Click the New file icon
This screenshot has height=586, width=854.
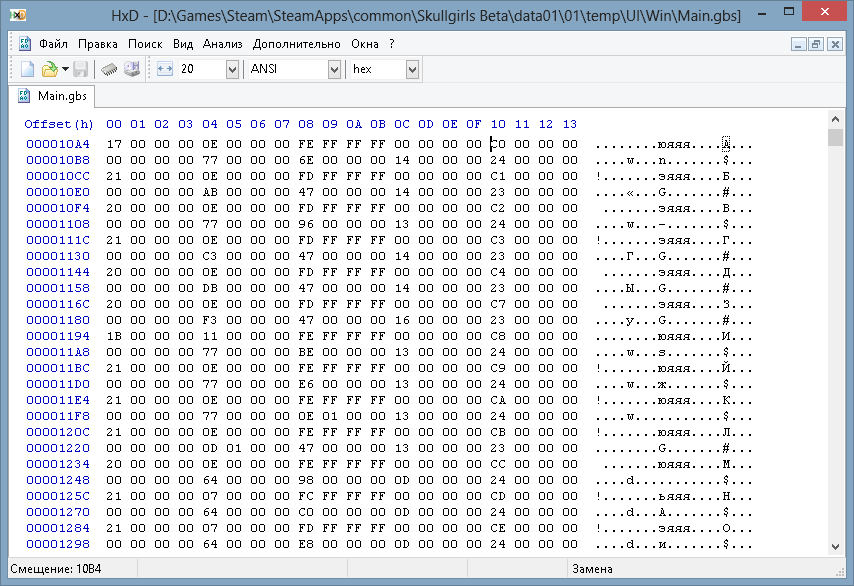(28, 69)
